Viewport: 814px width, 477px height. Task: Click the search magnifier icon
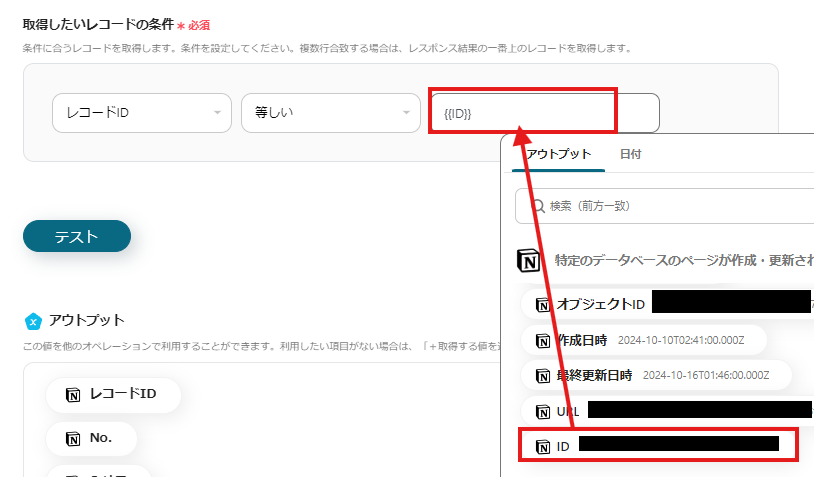click(x=538, y=206)
